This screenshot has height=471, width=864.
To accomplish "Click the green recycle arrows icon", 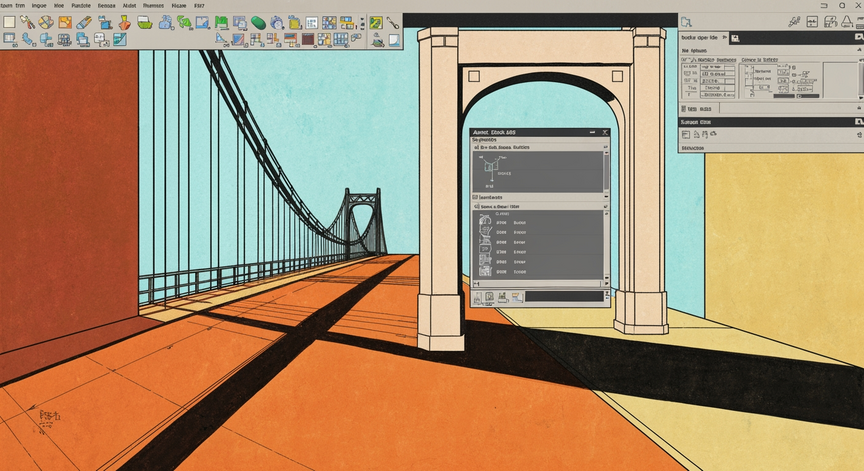I will pyautogui.click(x=184, y=22).
